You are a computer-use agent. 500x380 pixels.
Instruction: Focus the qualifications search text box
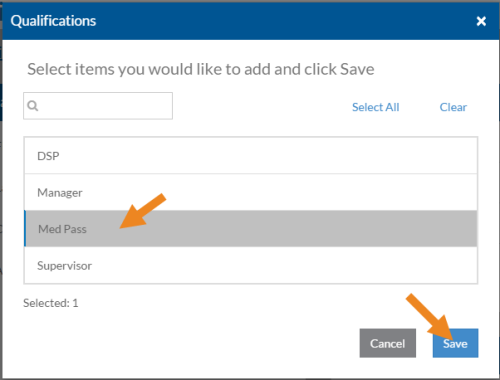click(x=98, y=106)
